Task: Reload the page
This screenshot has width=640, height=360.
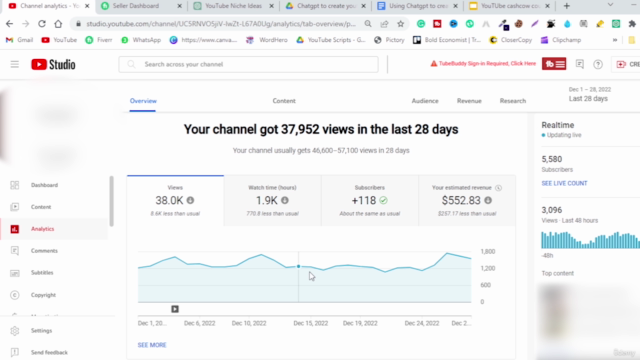Action: point(42,24)
